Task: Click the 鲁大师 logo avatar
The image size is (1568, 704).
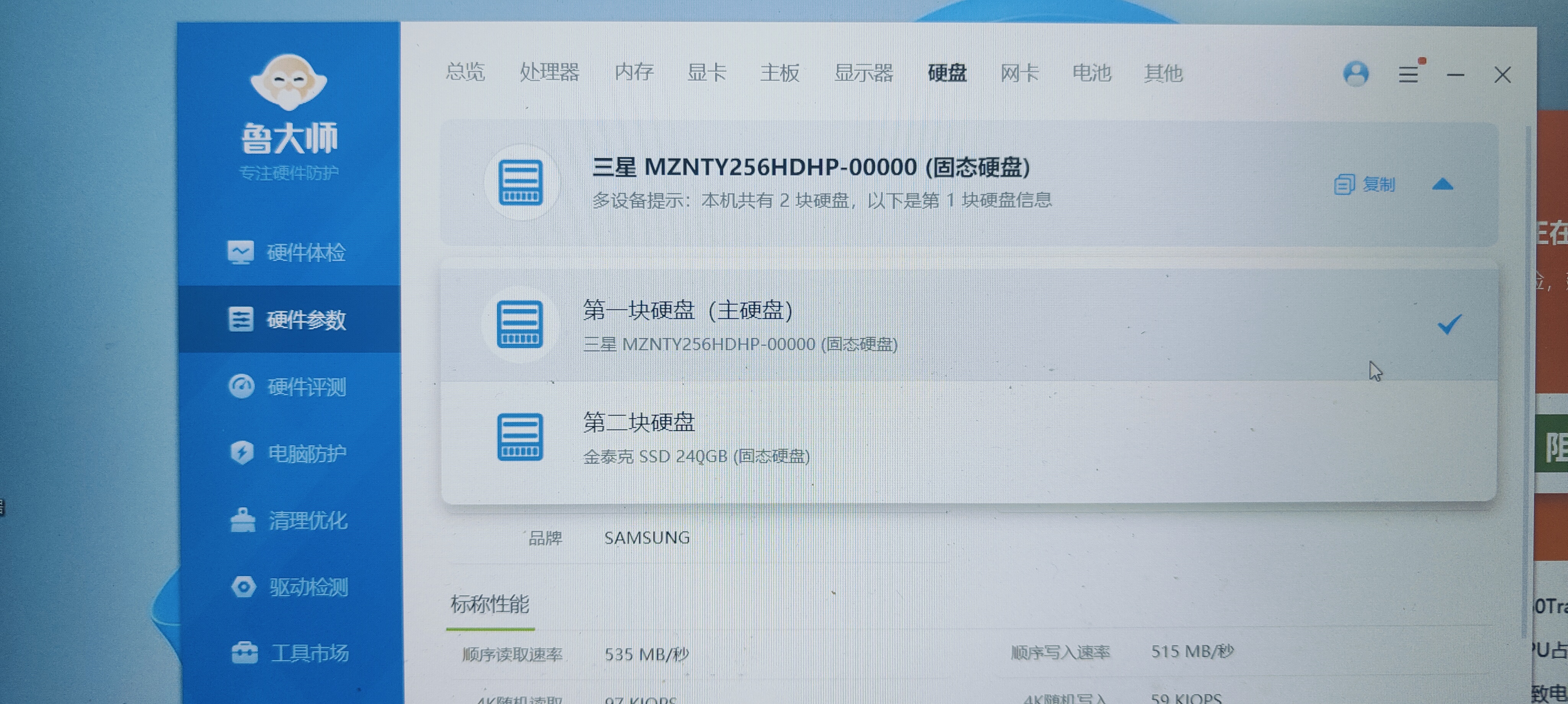Action: 289,83
